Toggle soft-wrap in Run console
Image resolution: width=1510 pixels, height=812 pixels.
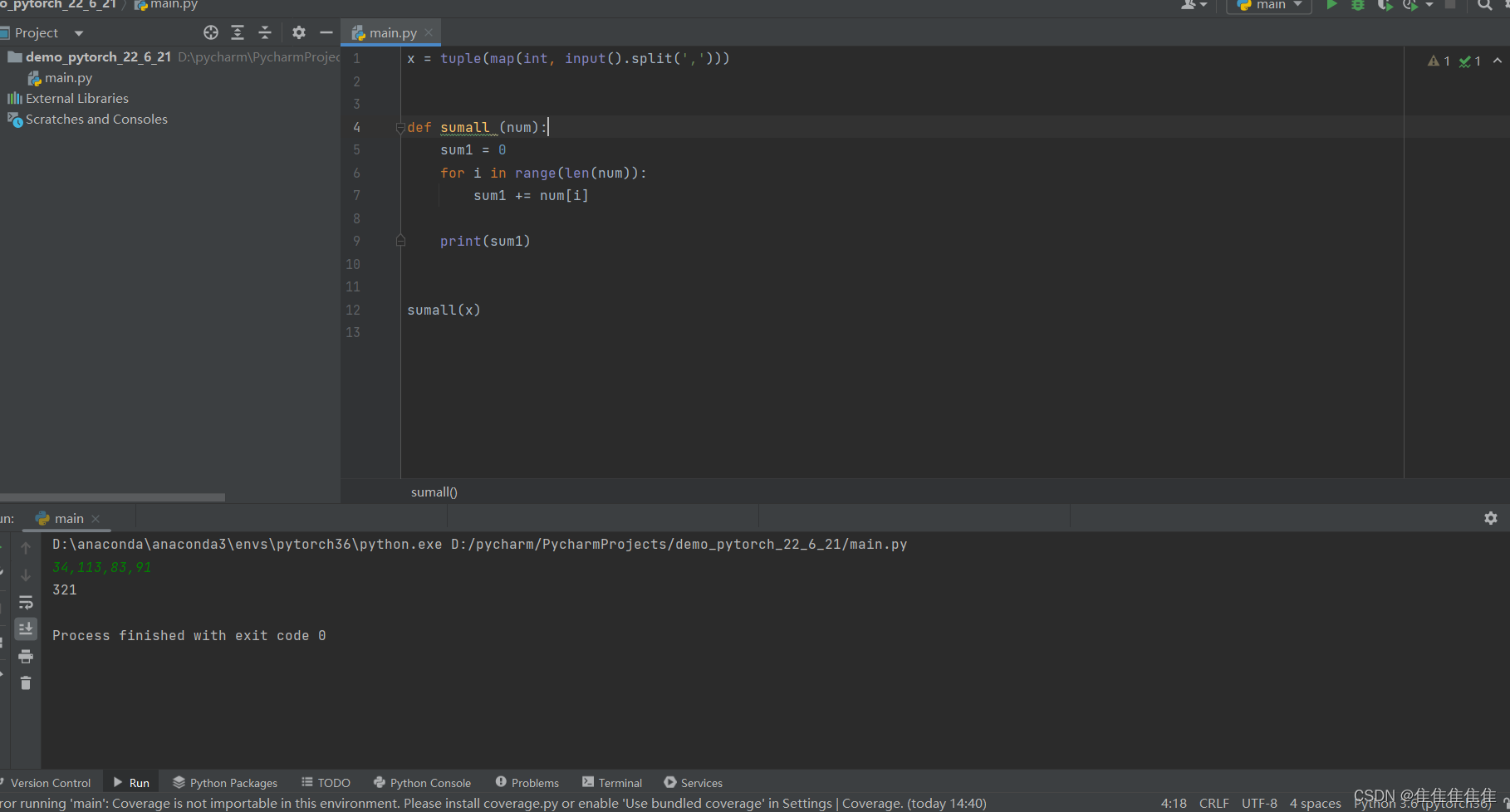pyautogui.click(x=26, y=602)
